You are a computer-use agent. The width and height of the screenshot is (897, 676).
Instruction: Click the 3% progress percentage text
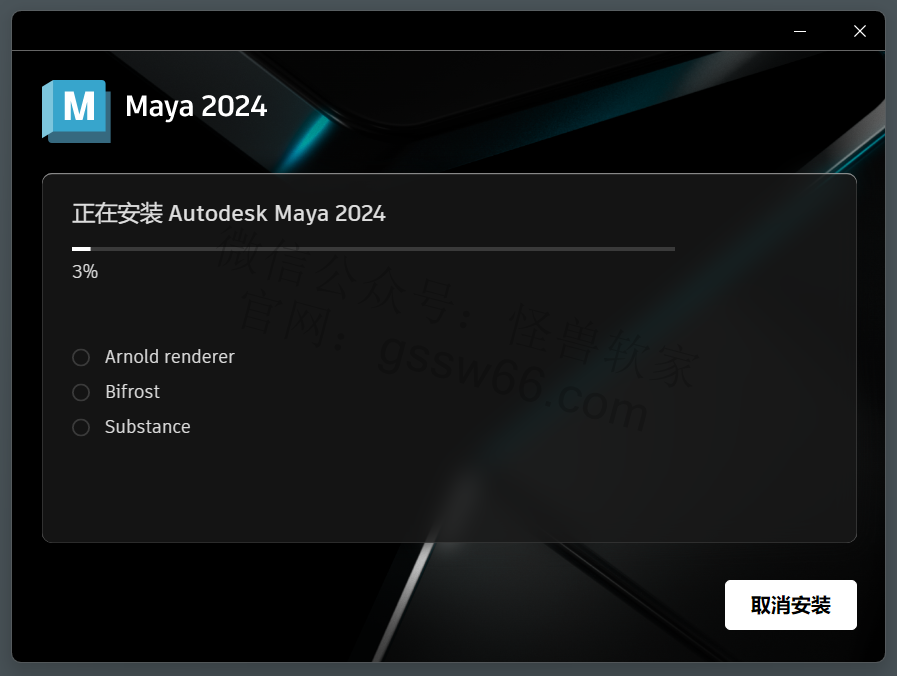85,272
